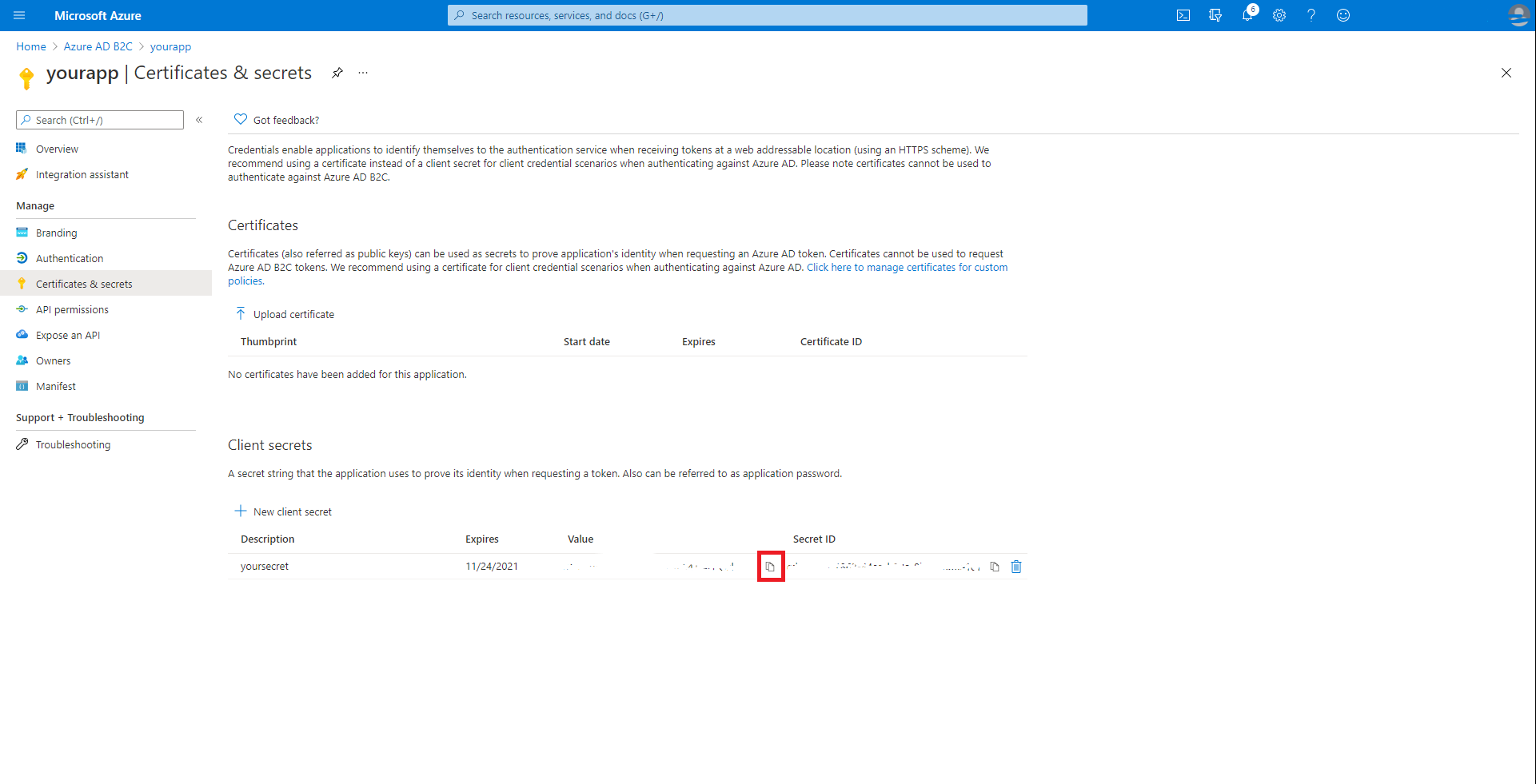Collapse the left navigation menu
1536x784 pixels.
[x=199, y=120]
